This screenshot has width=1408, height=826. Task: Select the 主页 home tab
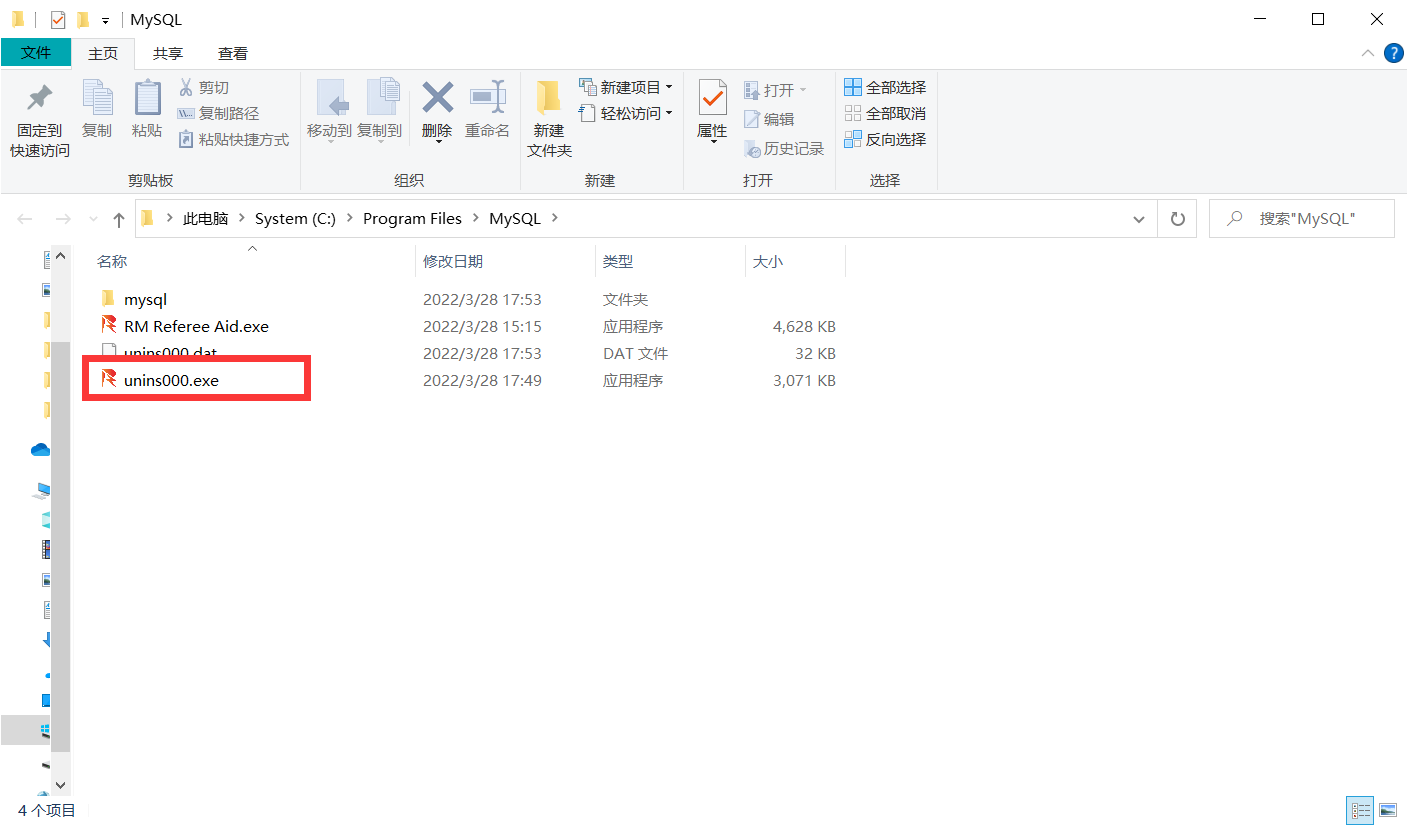(x=103, y=53)
